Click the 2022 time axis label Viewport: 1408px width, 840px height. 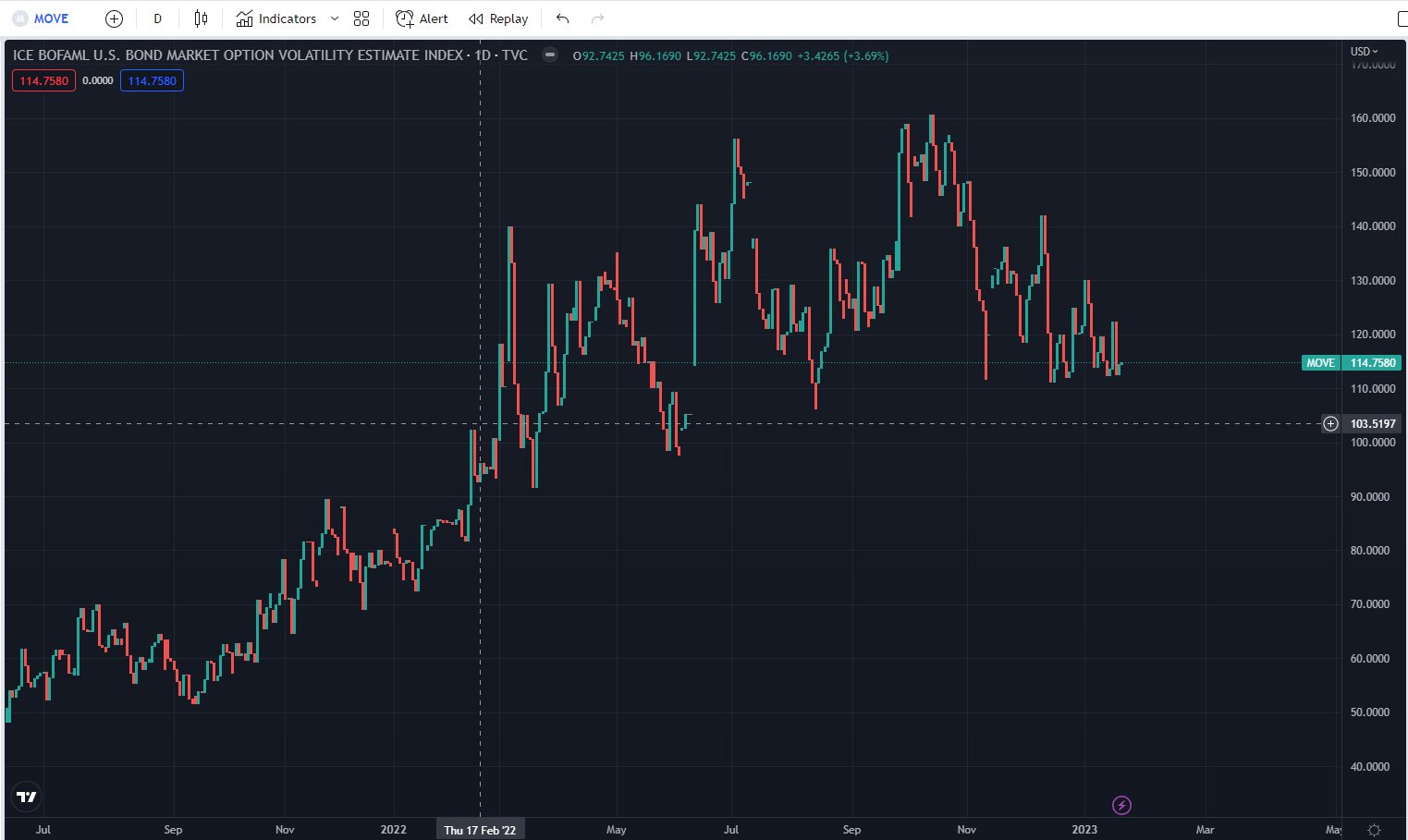pyautogui.click(x=394, y=830)
